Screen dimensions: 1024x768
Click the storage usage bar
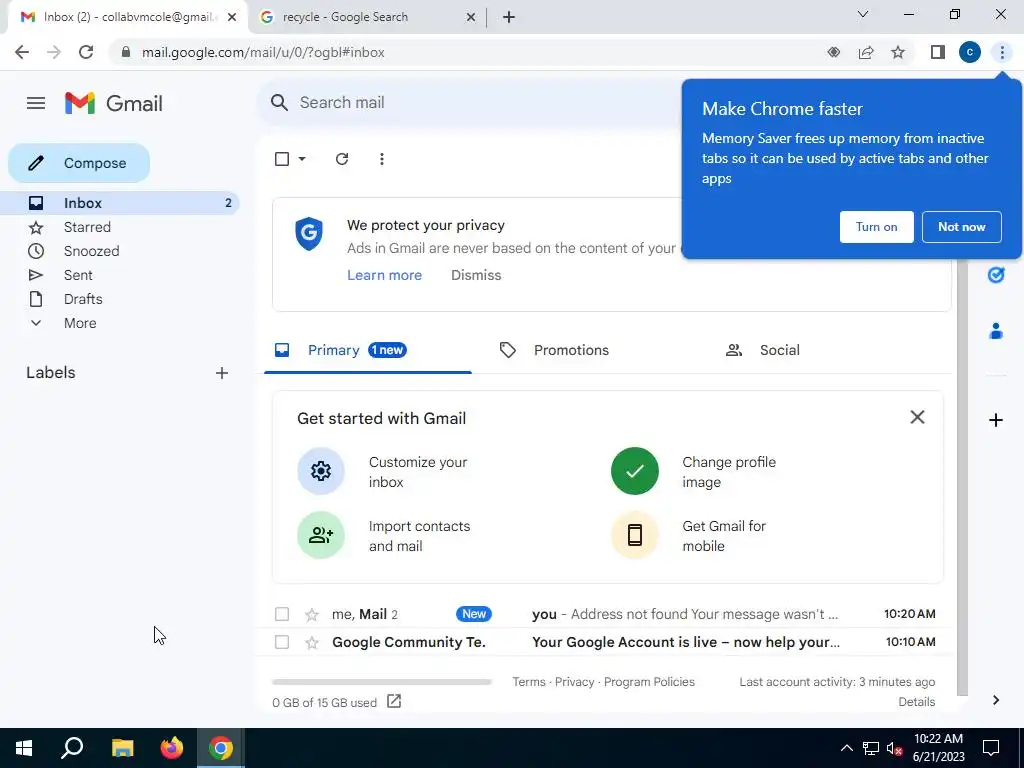click(382, 682)
